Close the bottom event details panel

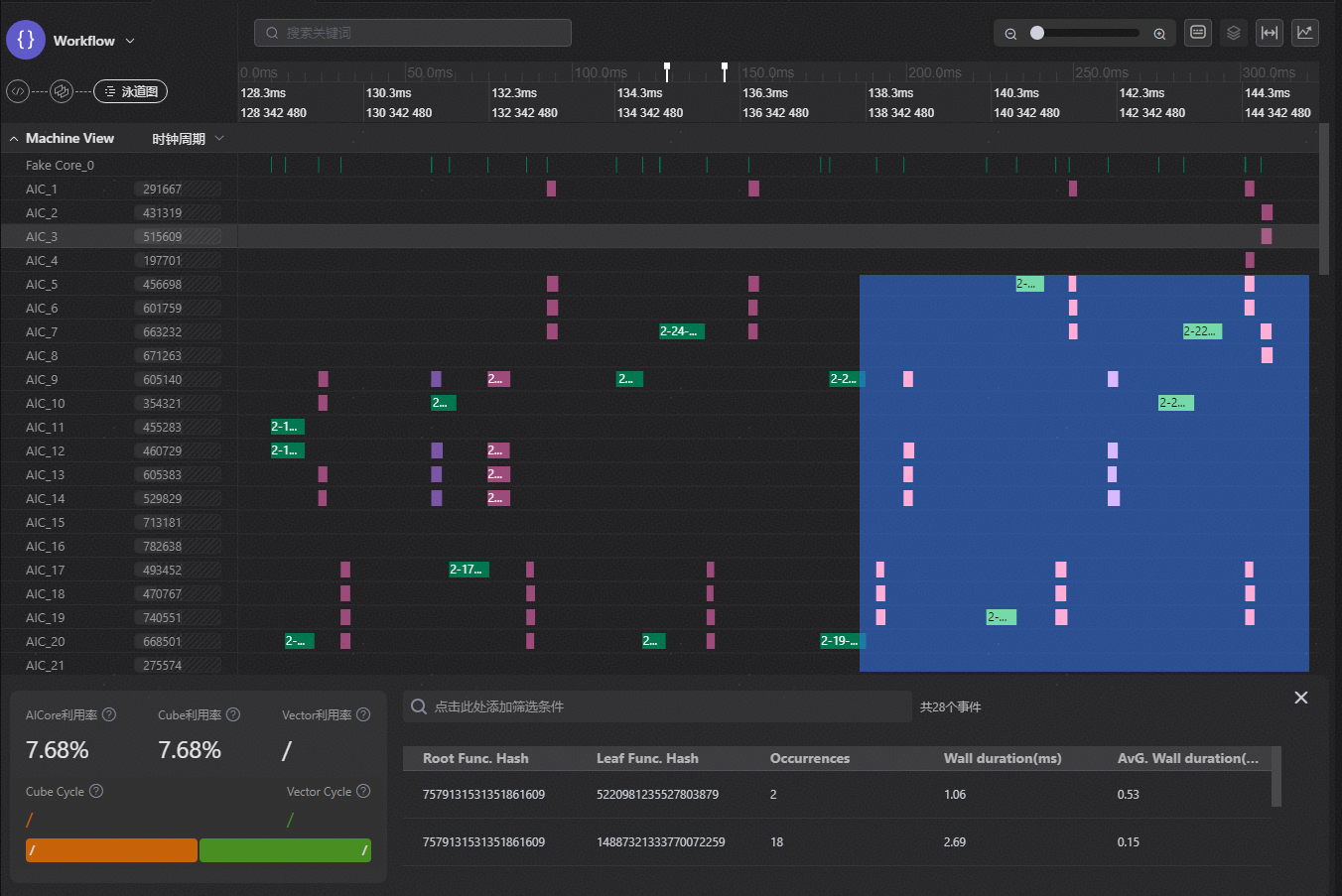point(1300,698)
